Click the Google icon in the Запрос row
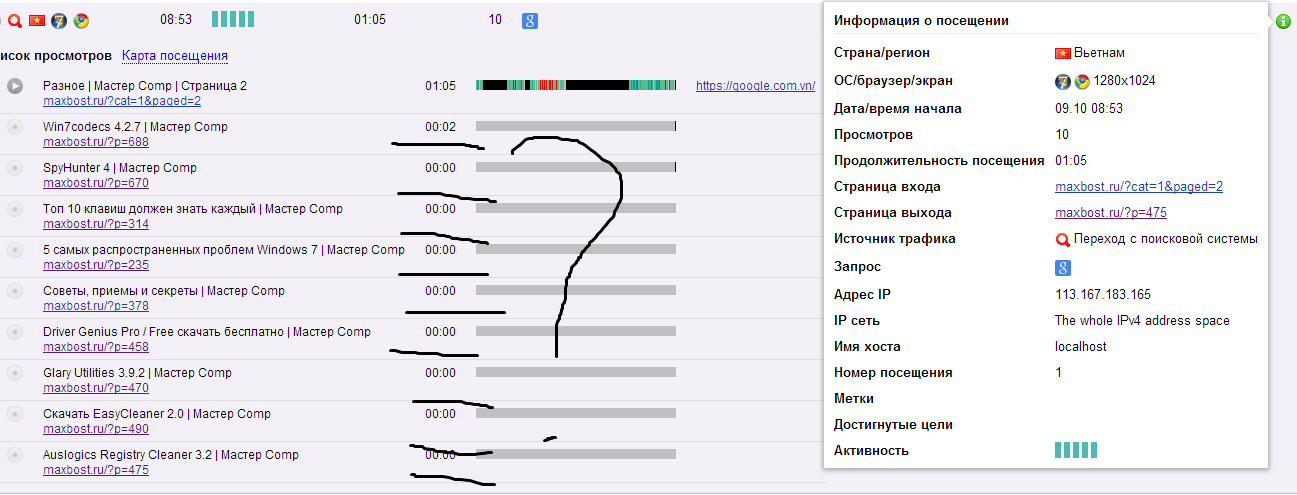This screenshot has height=495, width=1297. point(1063,267)
